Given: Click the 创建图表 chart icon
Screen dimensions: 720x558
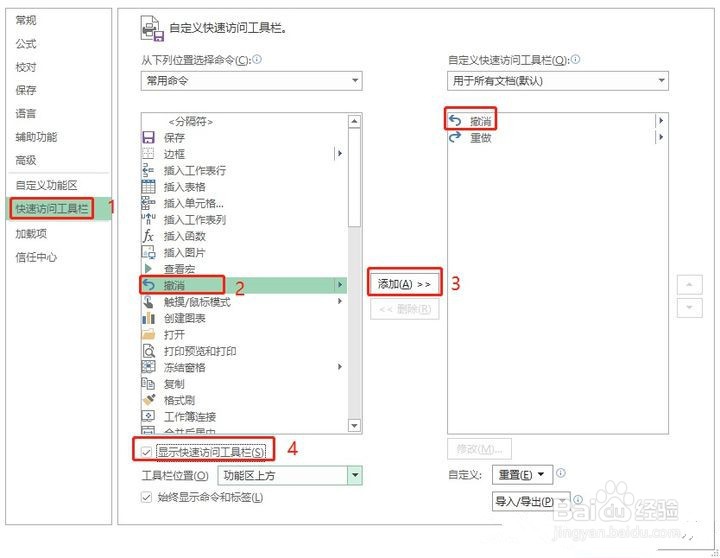Looking at the screenshot, I should (x=148, y=318).
